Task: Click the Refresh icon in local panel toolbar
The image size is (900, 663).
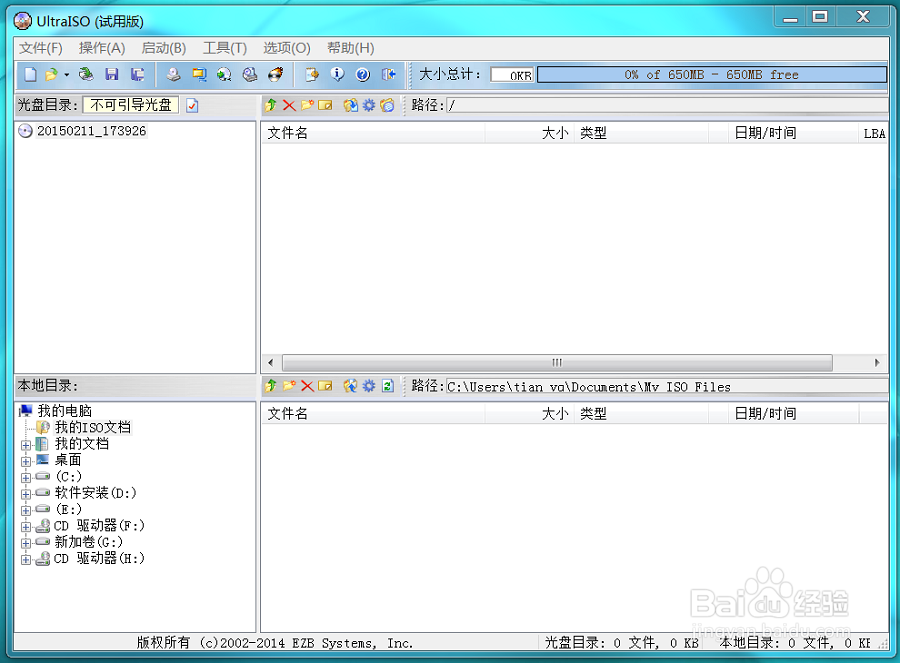Action: (388, 386)
